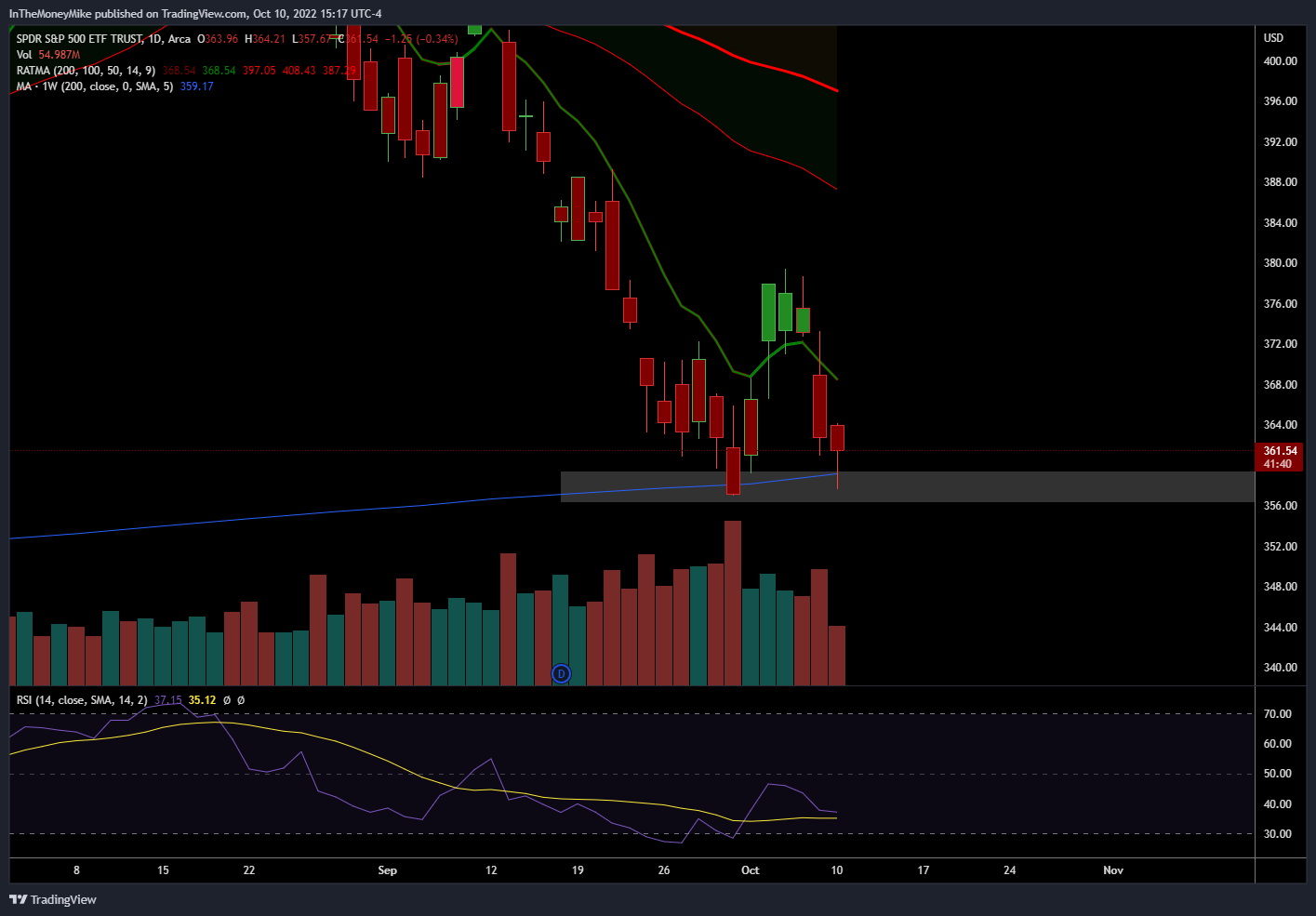
Task: Click the 372.00 price axis label
Action: tap(1281, 344)
